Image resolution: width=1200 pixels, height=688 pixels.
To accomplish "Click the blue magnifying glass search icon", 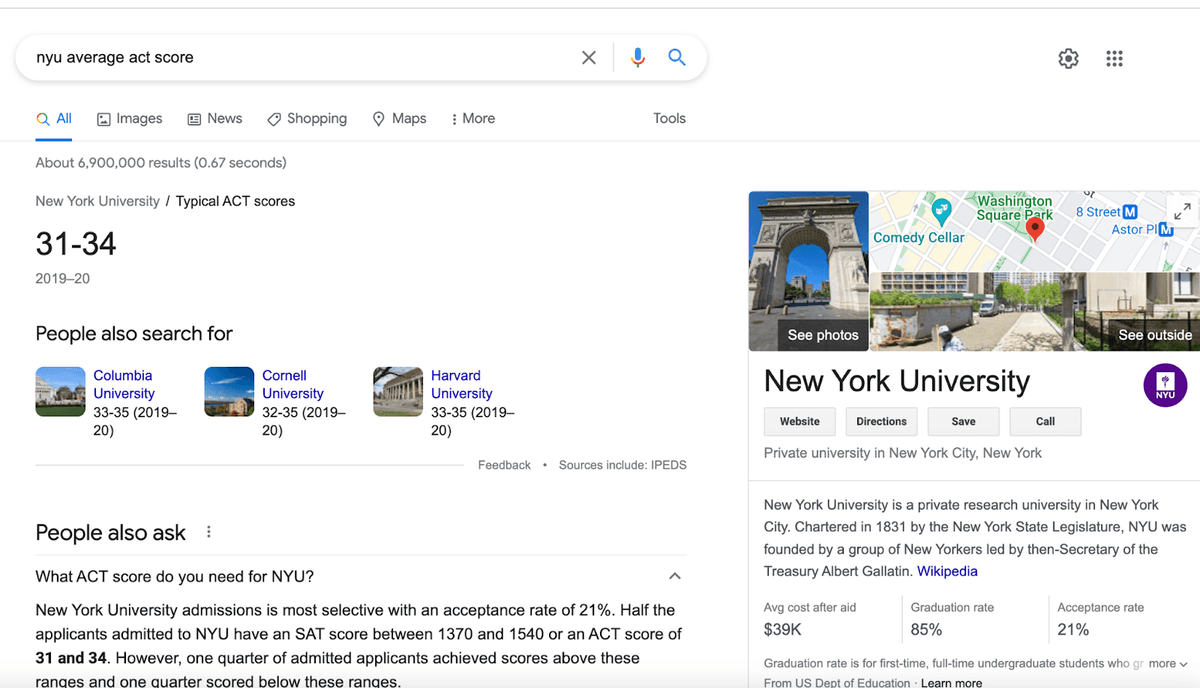I will pyautogui.click(x=677, y=58).
